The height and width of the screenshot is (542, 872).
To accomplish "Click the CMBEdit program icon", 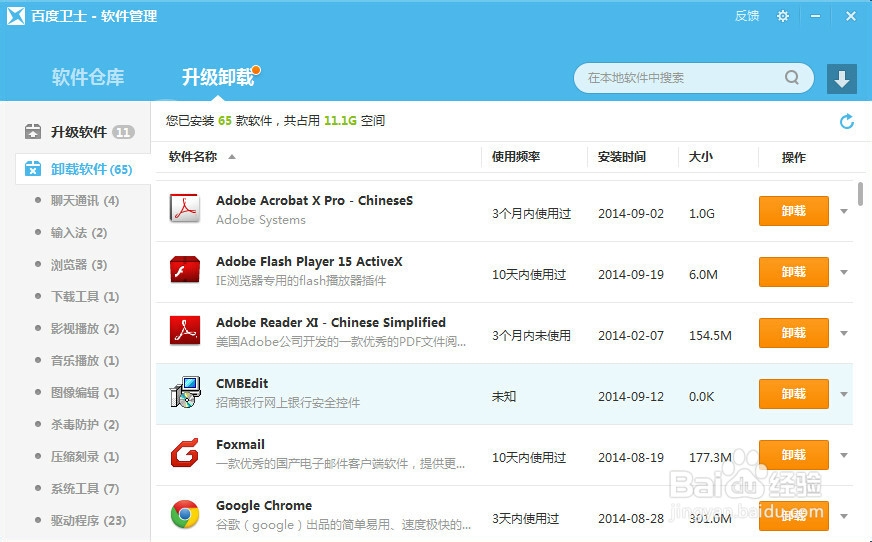I will pos(185,392).
